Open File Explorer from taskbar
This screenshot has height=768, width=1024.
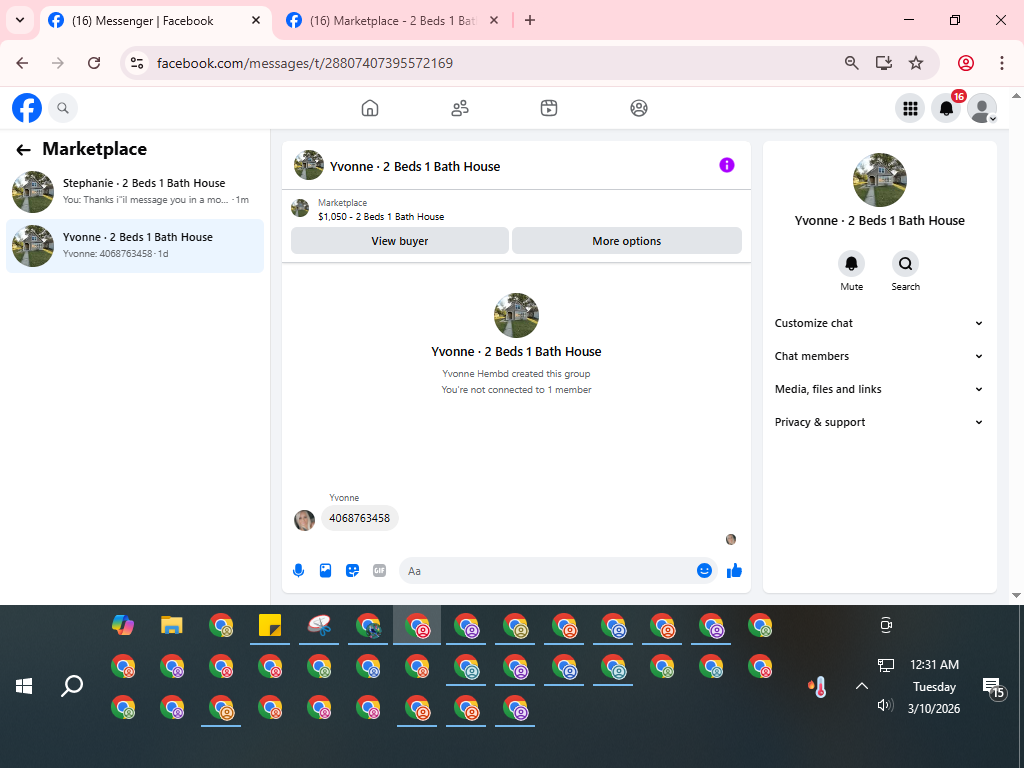tap(172, 625)
